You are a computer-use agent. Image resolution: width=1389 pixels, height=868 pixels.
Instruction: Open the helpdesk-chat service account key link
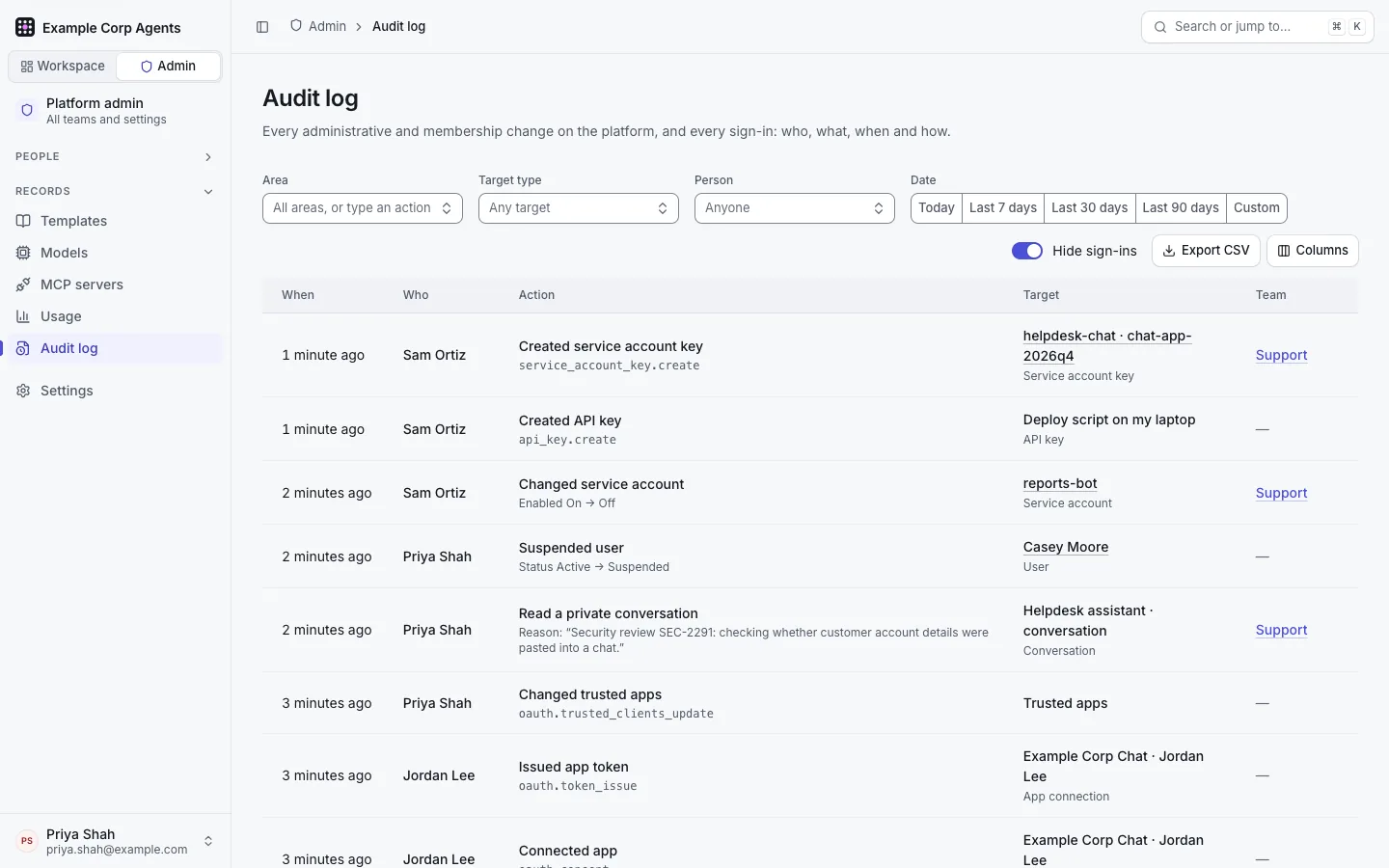coord(1107,345)
